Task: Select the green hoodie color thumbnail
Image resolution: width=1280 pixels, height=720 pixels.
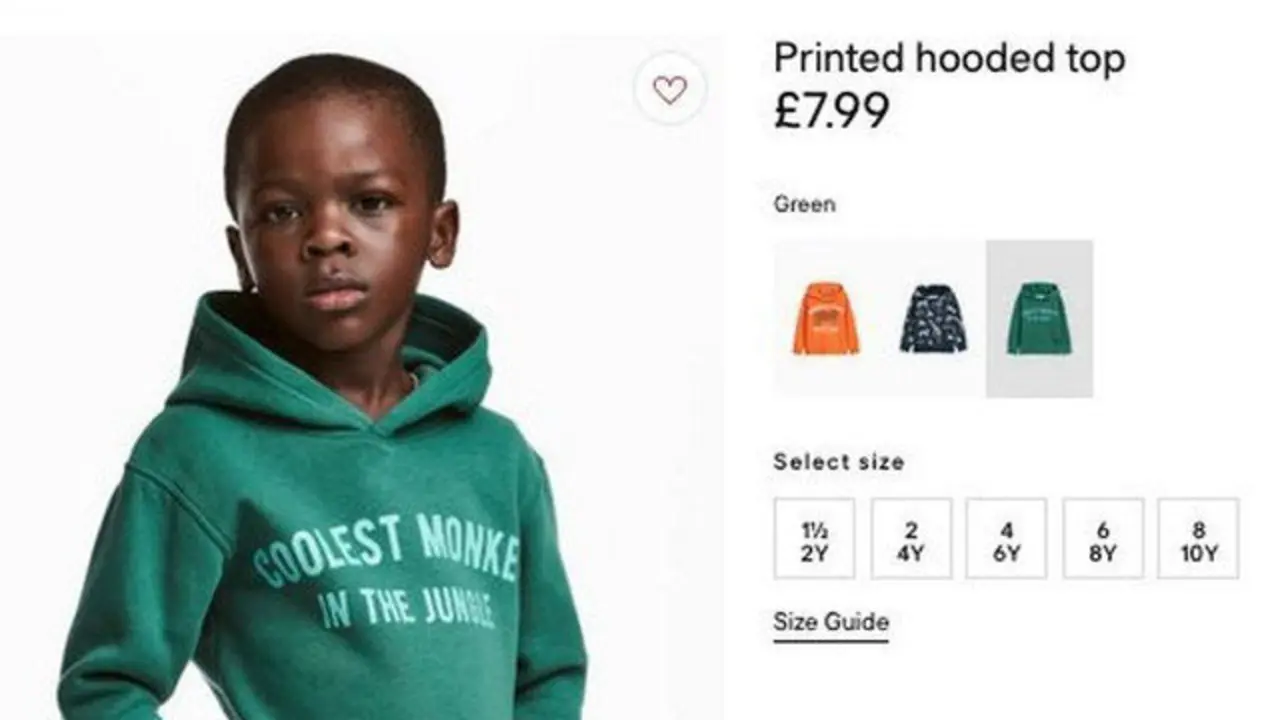Action: coord(1039,319)
